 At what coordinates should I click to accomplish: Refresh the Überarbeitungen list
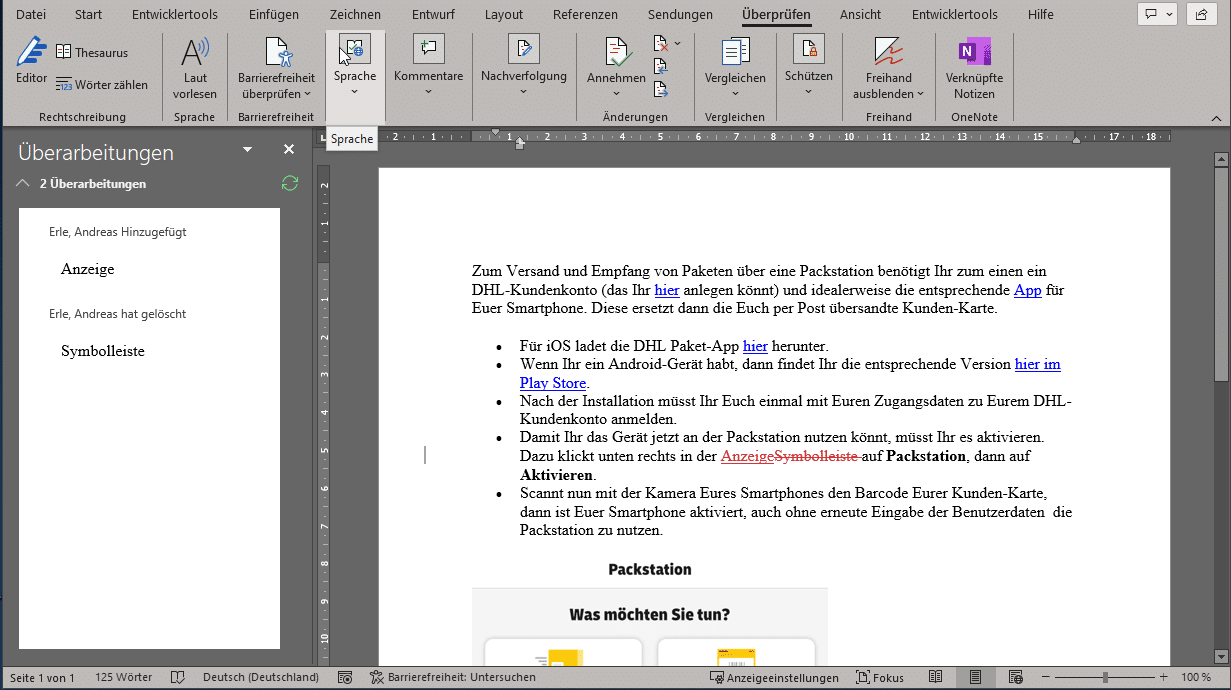tap(290, 183)
